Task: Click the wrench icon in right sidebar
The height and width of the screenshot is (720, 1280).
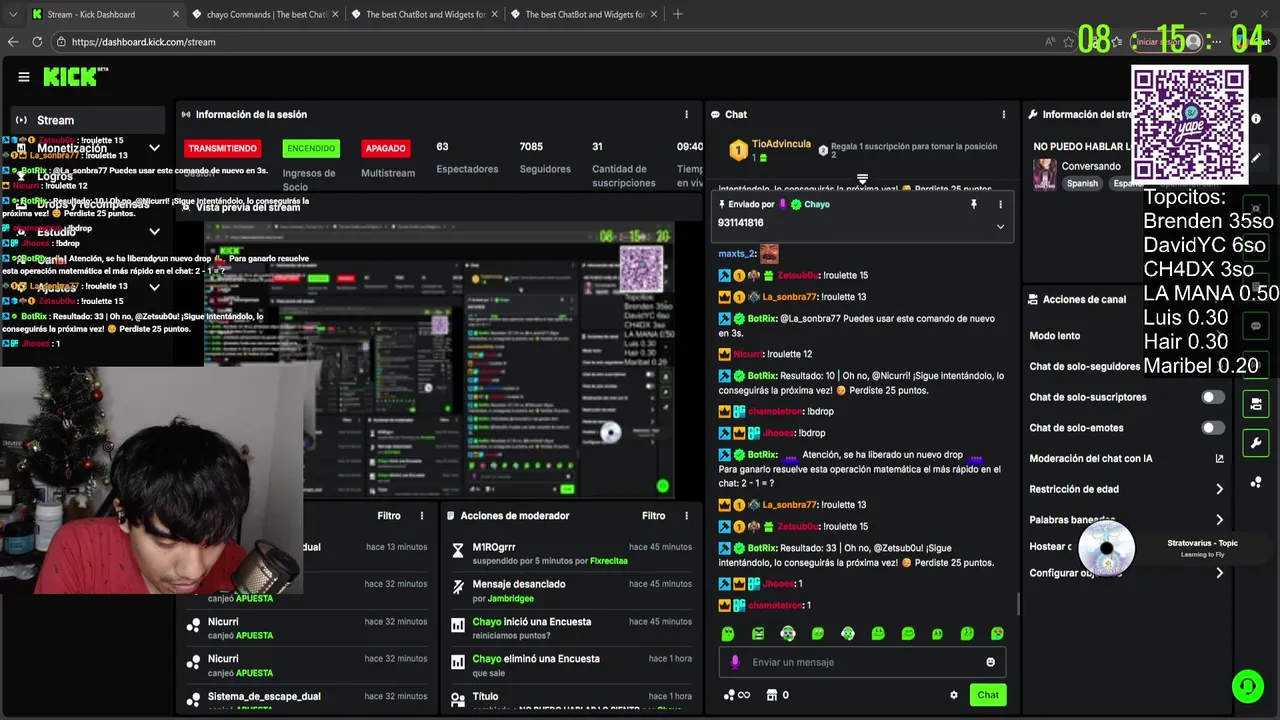Action: 1256,443
